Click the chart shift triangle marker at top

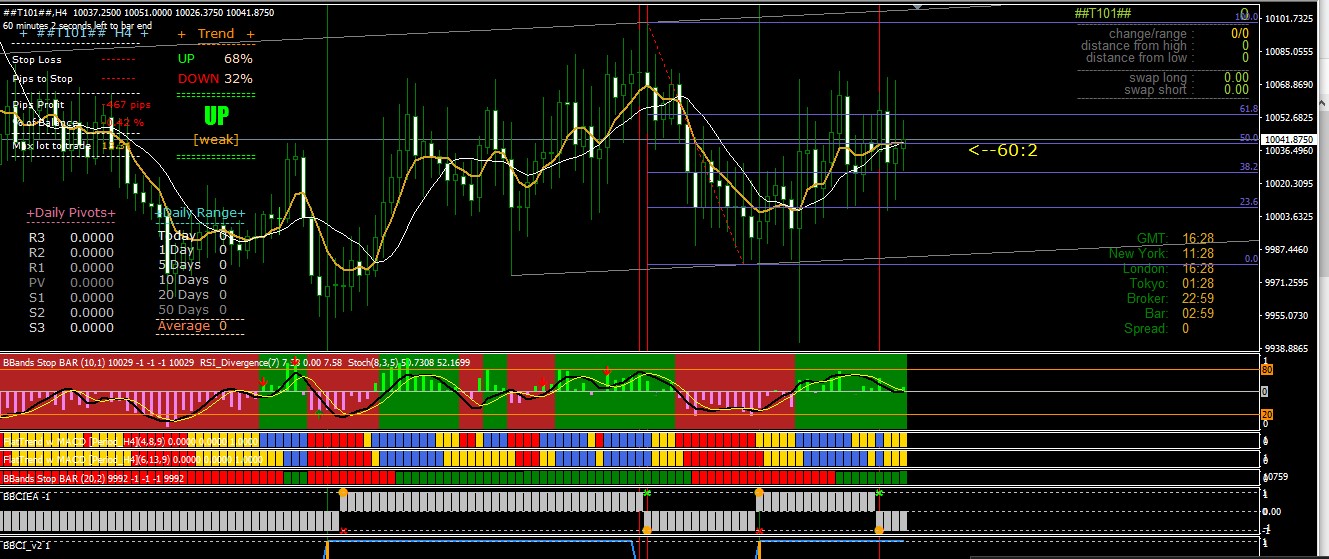tap(917, 6)
